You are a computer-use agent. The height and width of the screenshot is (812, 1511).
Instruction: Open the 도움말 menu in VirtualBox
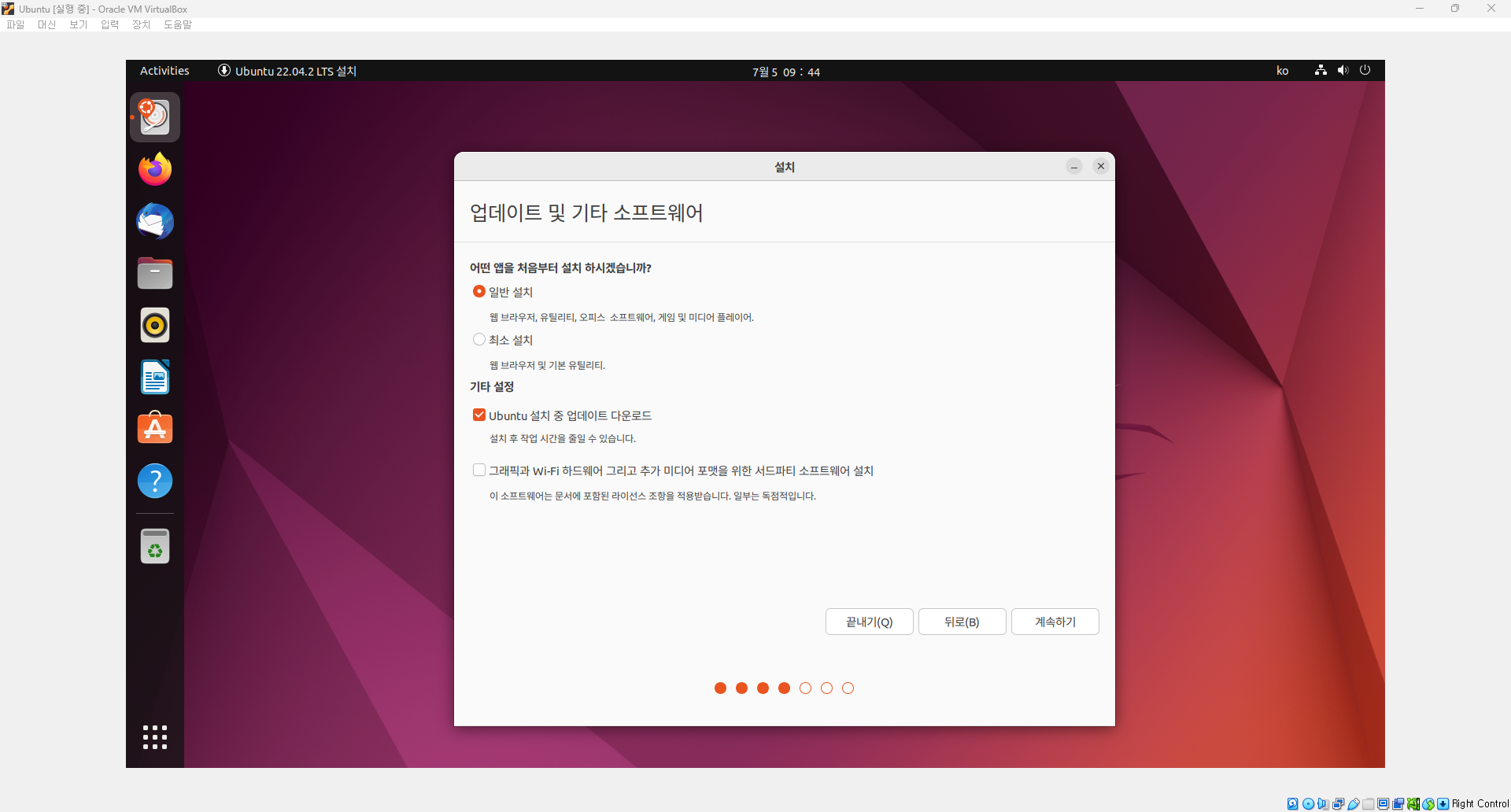click(x=178, y=24)
